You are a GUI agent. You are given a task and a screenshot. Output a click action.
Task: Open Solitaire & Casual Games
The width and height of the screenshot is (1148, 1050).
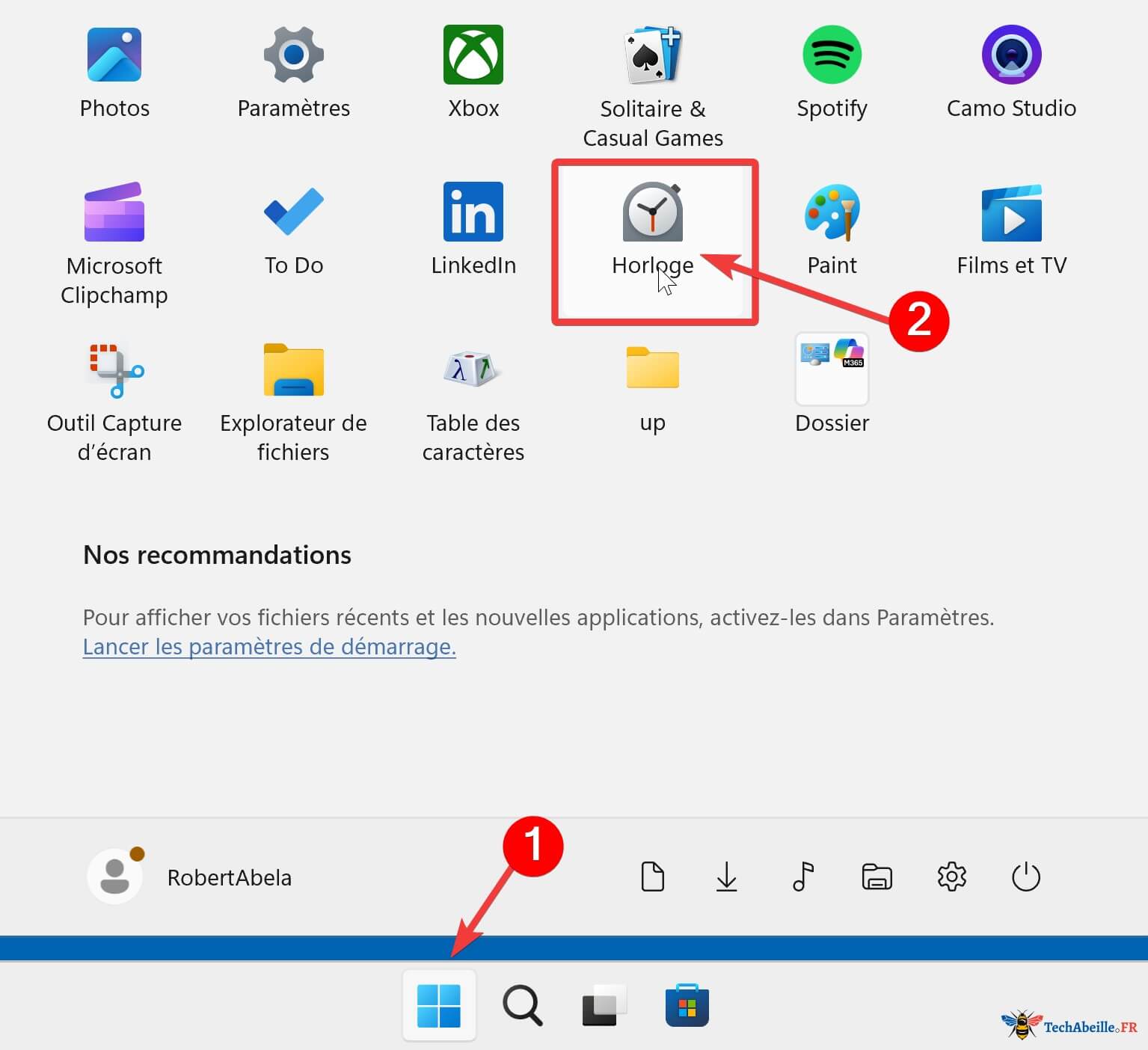[653, 87]
